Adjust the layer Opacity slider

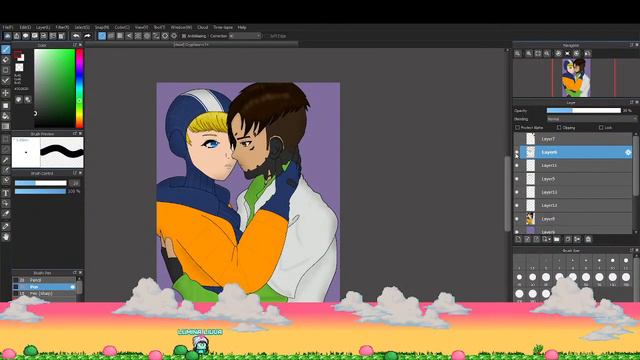pos(584,111)
